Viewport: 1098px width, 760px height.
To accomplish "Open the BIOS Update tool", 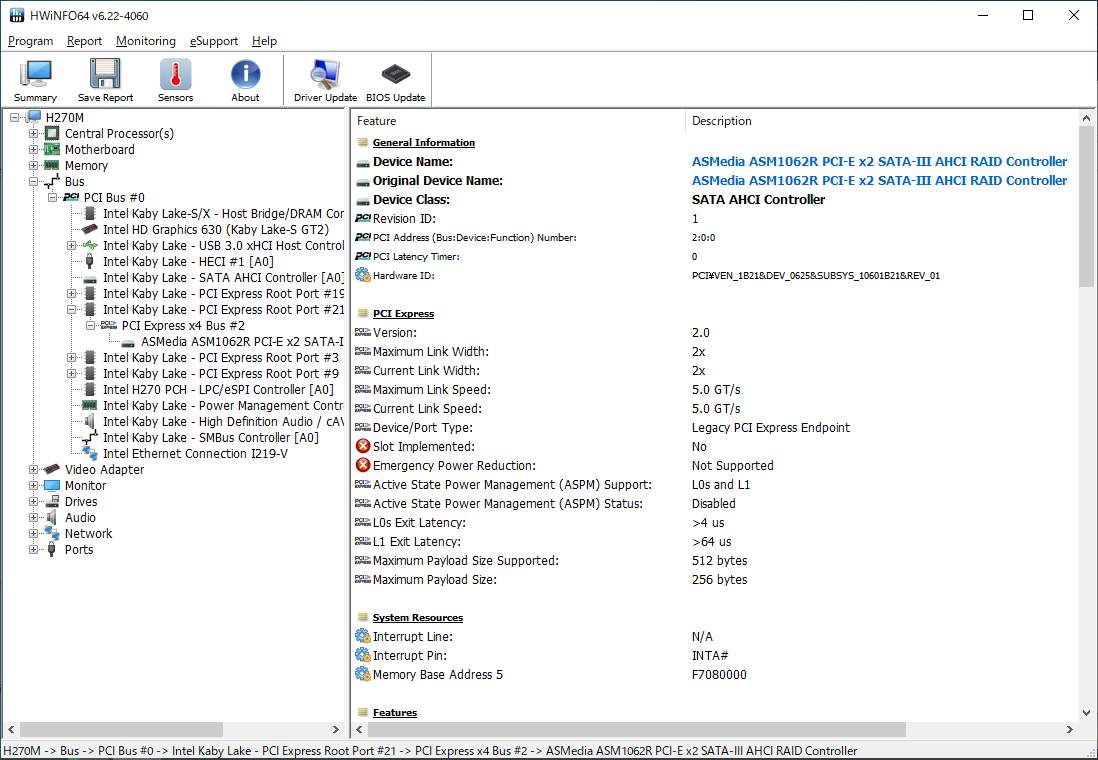I will click(395, 81).
